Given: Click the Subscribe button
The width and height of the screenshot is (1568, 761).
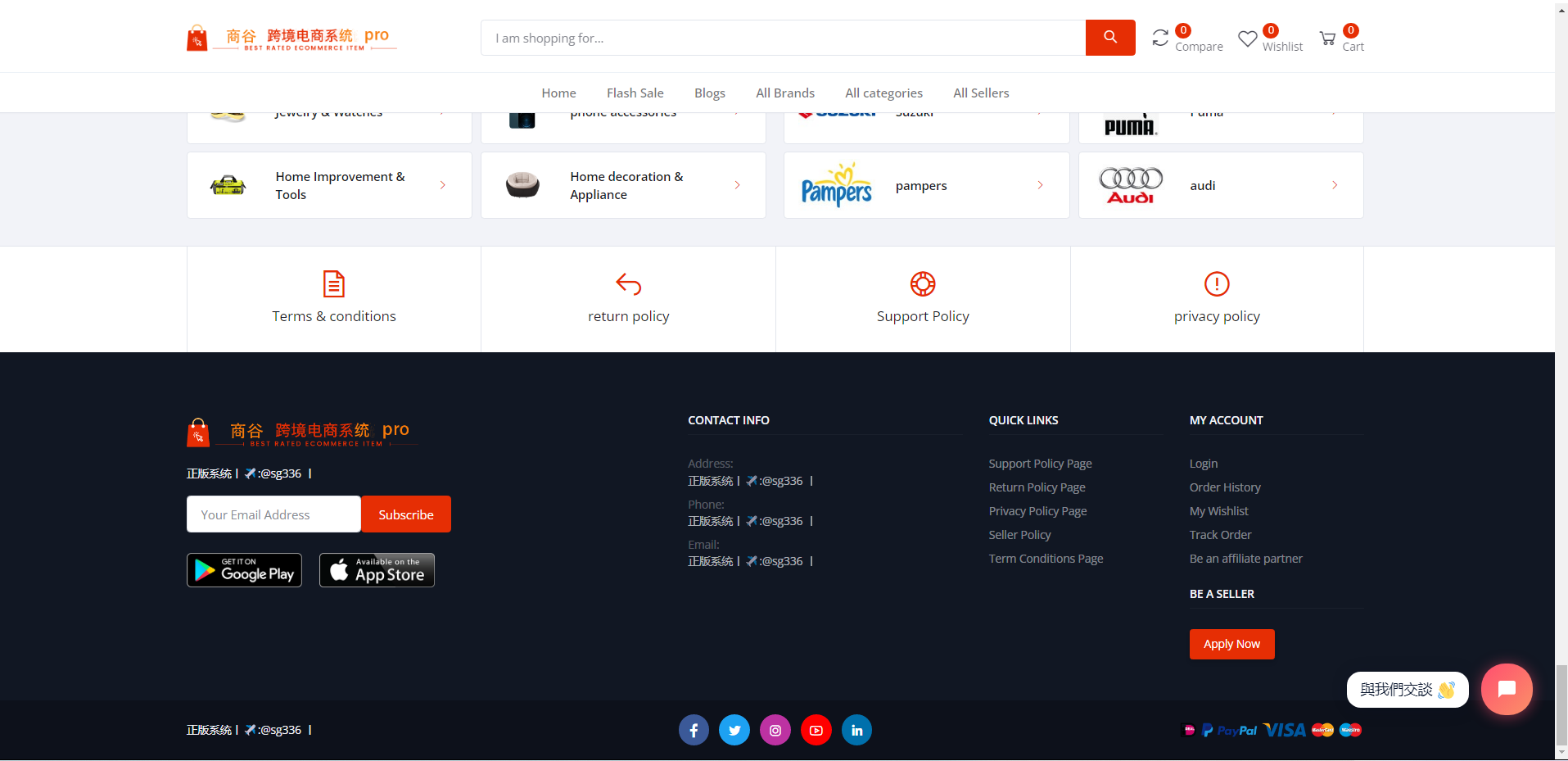Looking at the screenshot, I should point(405,514).
